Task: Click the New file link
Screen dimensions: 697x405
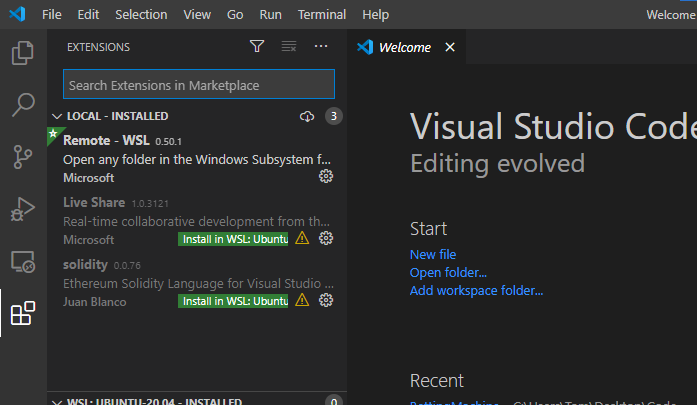Action: (x=433, y=254)
